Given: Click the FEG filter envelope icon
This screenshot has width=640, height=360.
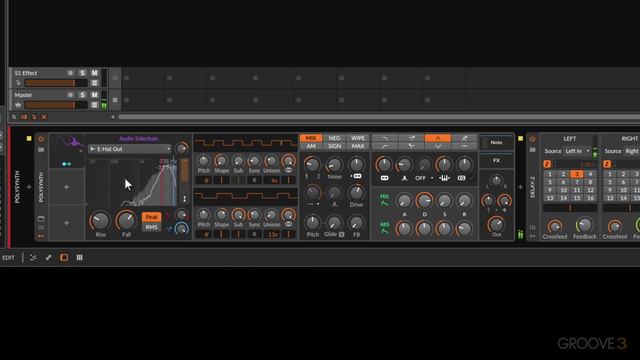Looking at the screenshot, I should click(384, 200).
